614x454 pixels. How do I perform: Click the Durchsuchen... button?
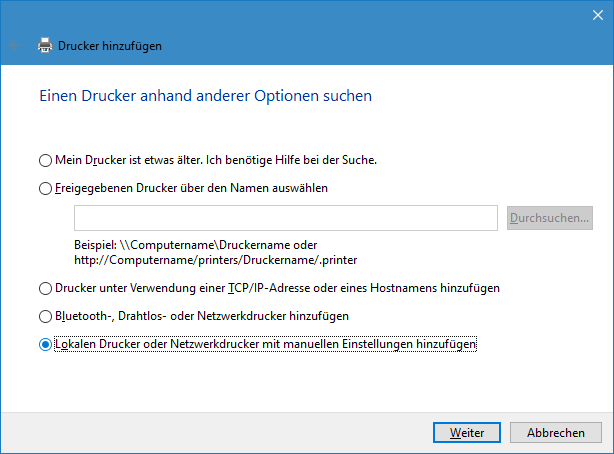click(550, 218)
